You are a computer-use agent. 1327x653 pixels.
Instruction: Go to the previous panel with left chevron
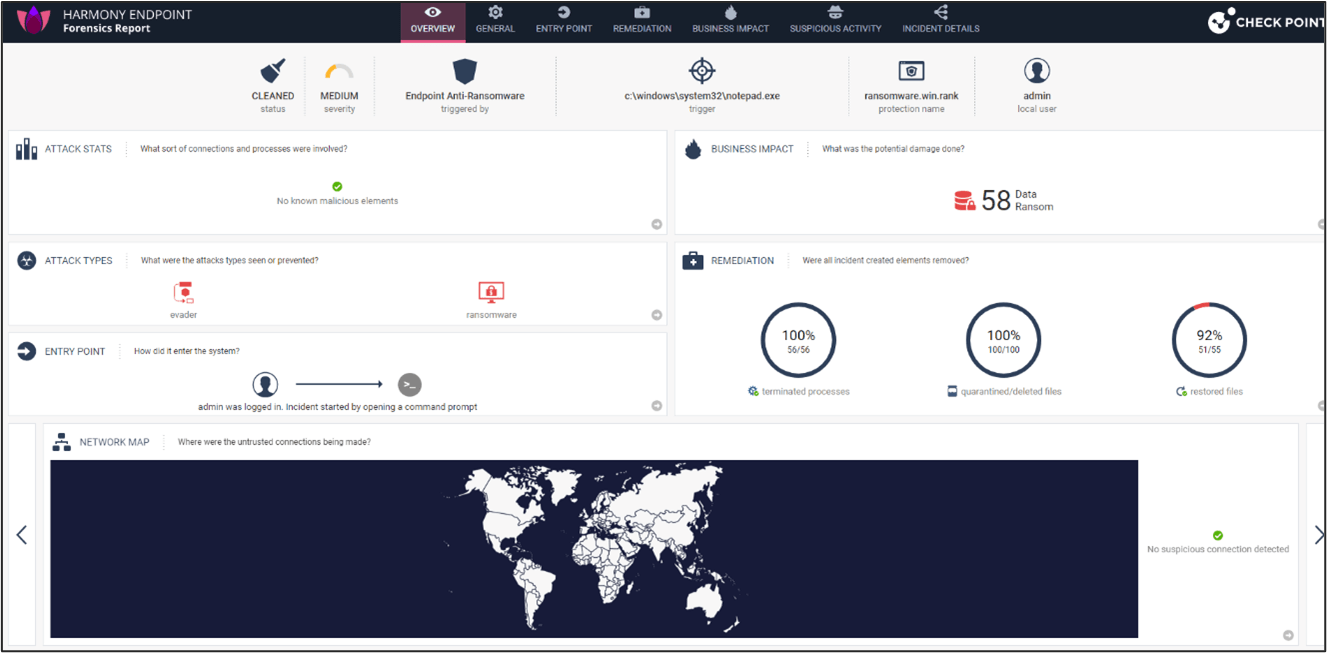point(21,535)
